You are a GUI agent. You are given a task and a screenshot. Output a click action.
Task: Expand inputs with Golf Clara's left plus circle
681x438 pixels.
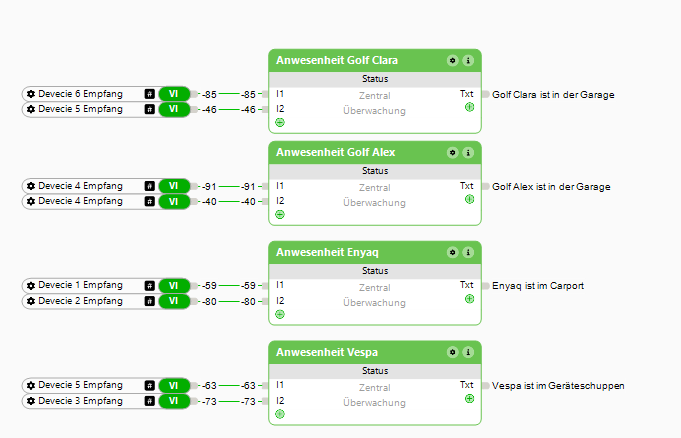tap(280, 122)
